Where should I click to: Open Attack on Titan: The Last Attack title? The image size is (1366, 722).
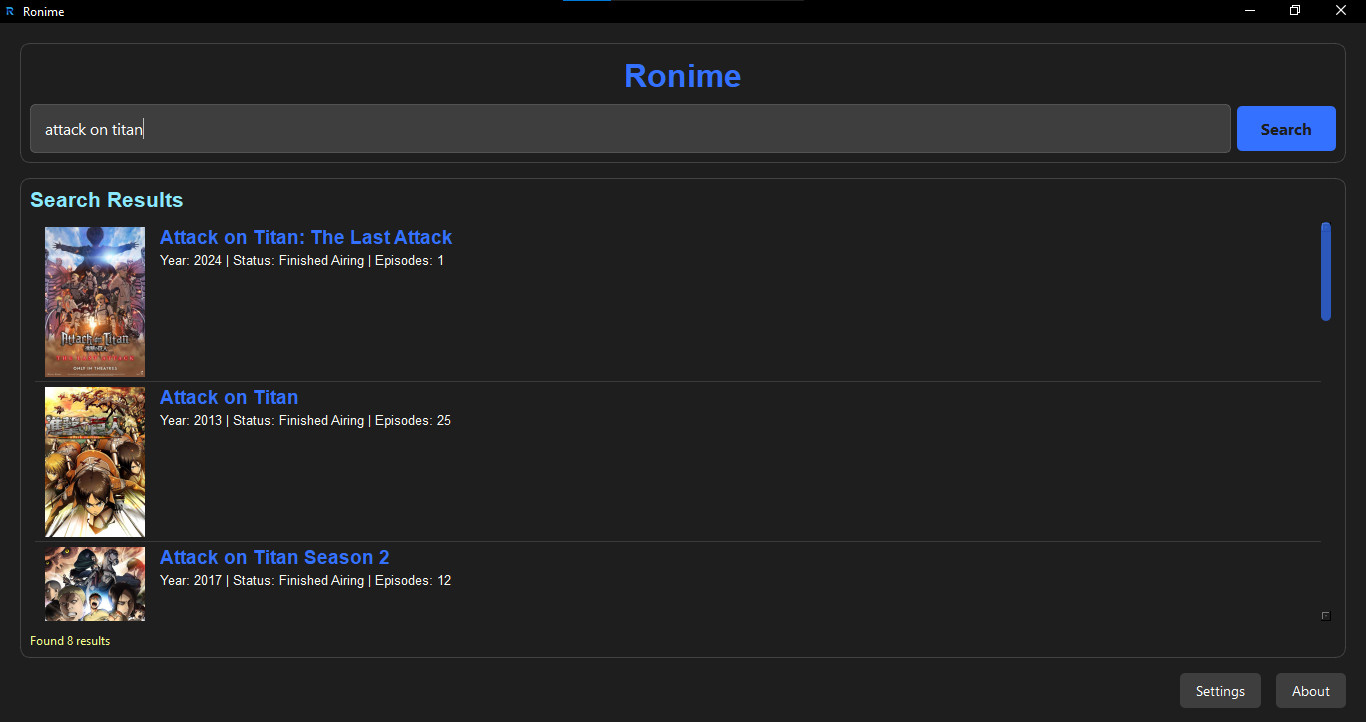coord(306,237)
